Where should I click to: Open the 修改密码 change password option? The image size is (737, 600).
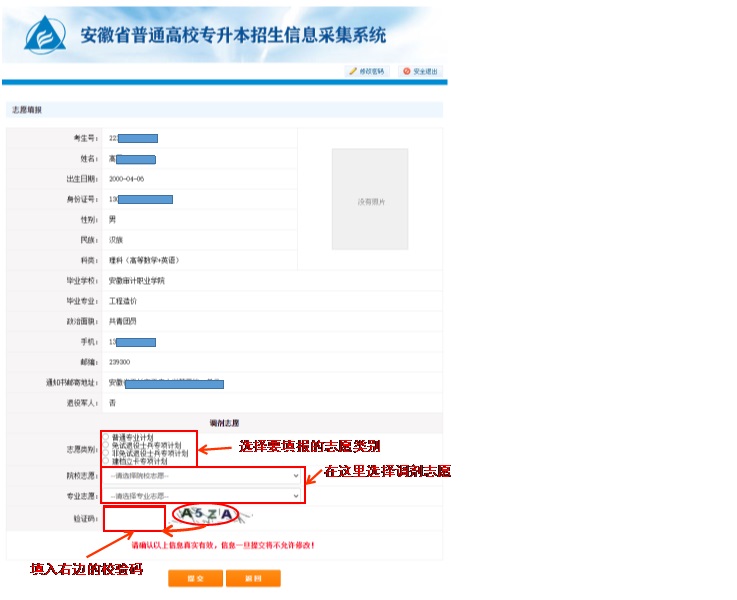pyautogui.click(x=366, y=71)
